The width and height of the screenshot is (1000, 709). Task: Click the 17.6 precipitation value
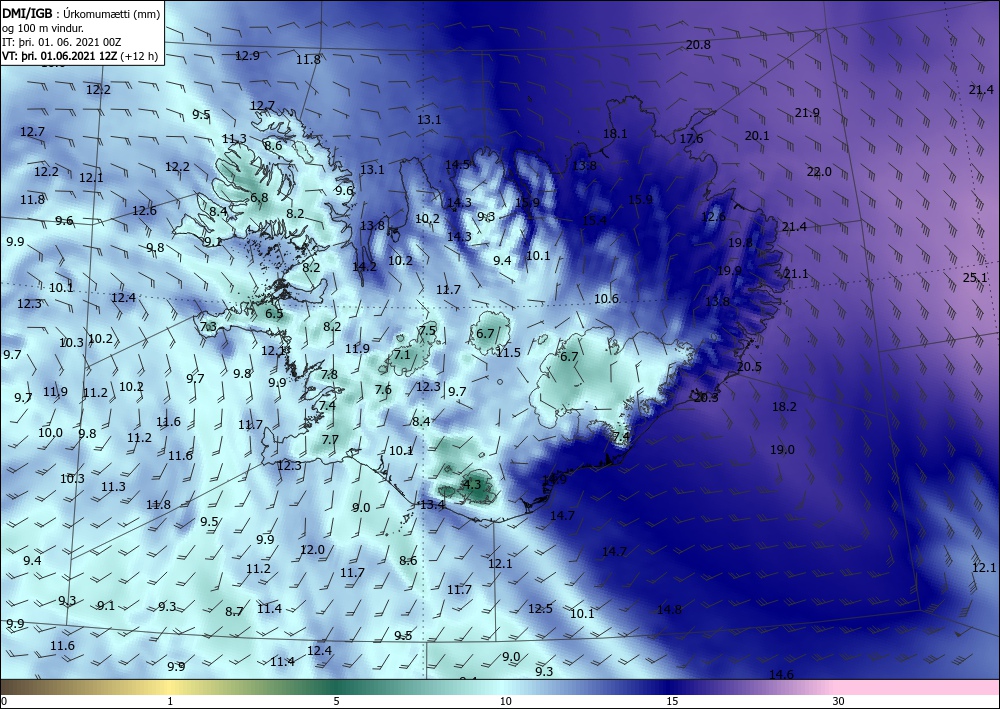(691, 138)
